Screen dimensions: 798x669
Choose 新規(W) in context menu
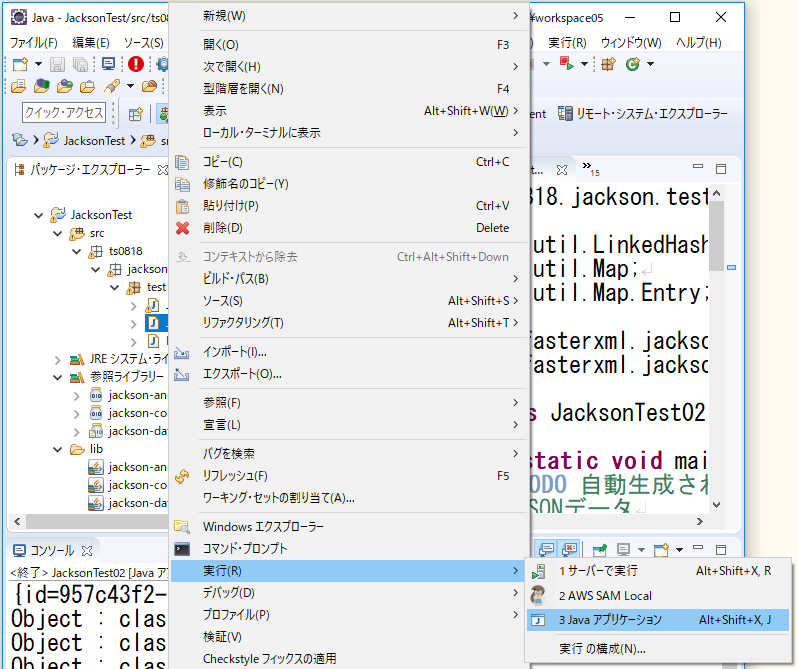point(349,16)
